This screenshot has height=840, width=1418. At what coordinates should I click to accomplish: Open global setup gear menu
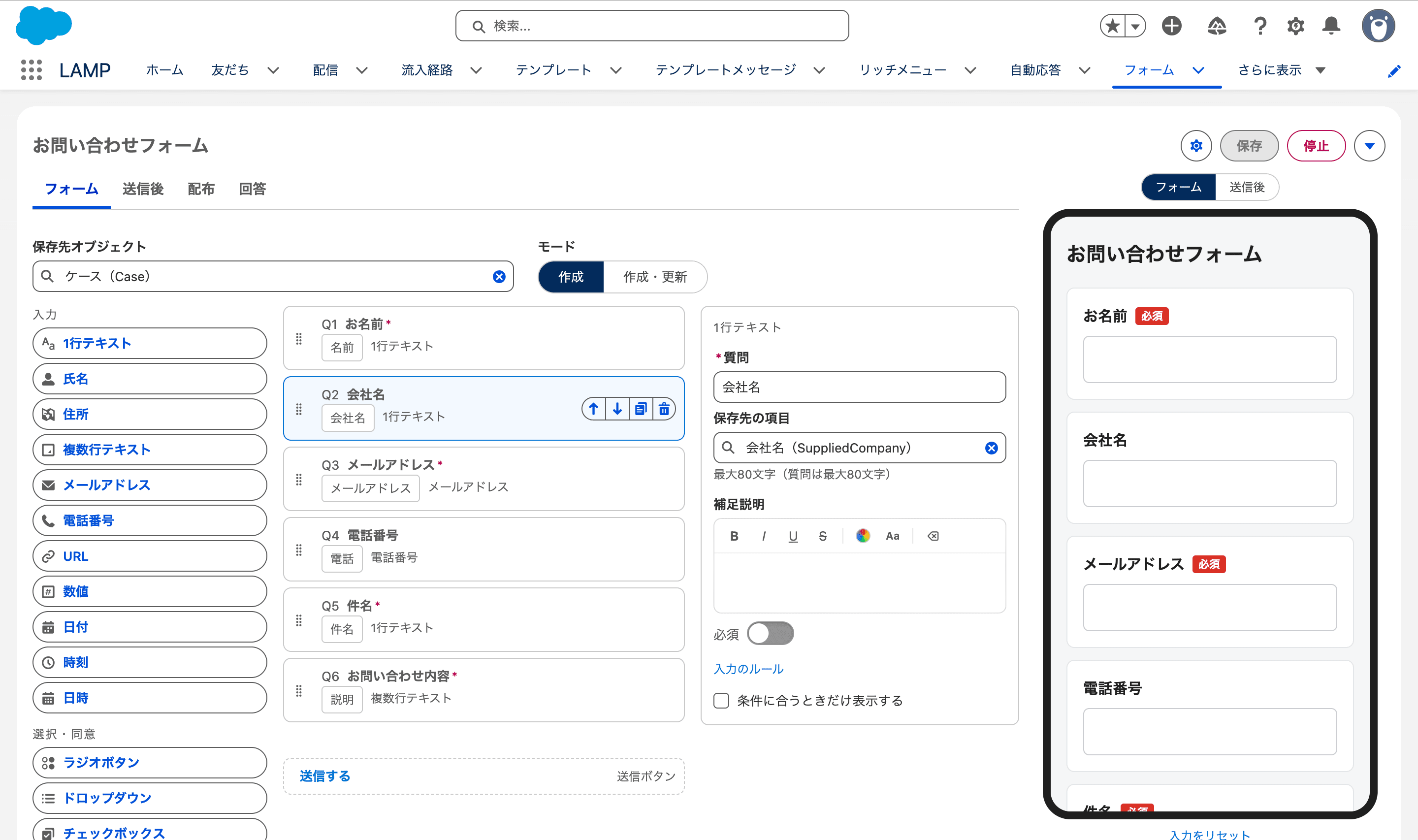(1295, 26)
